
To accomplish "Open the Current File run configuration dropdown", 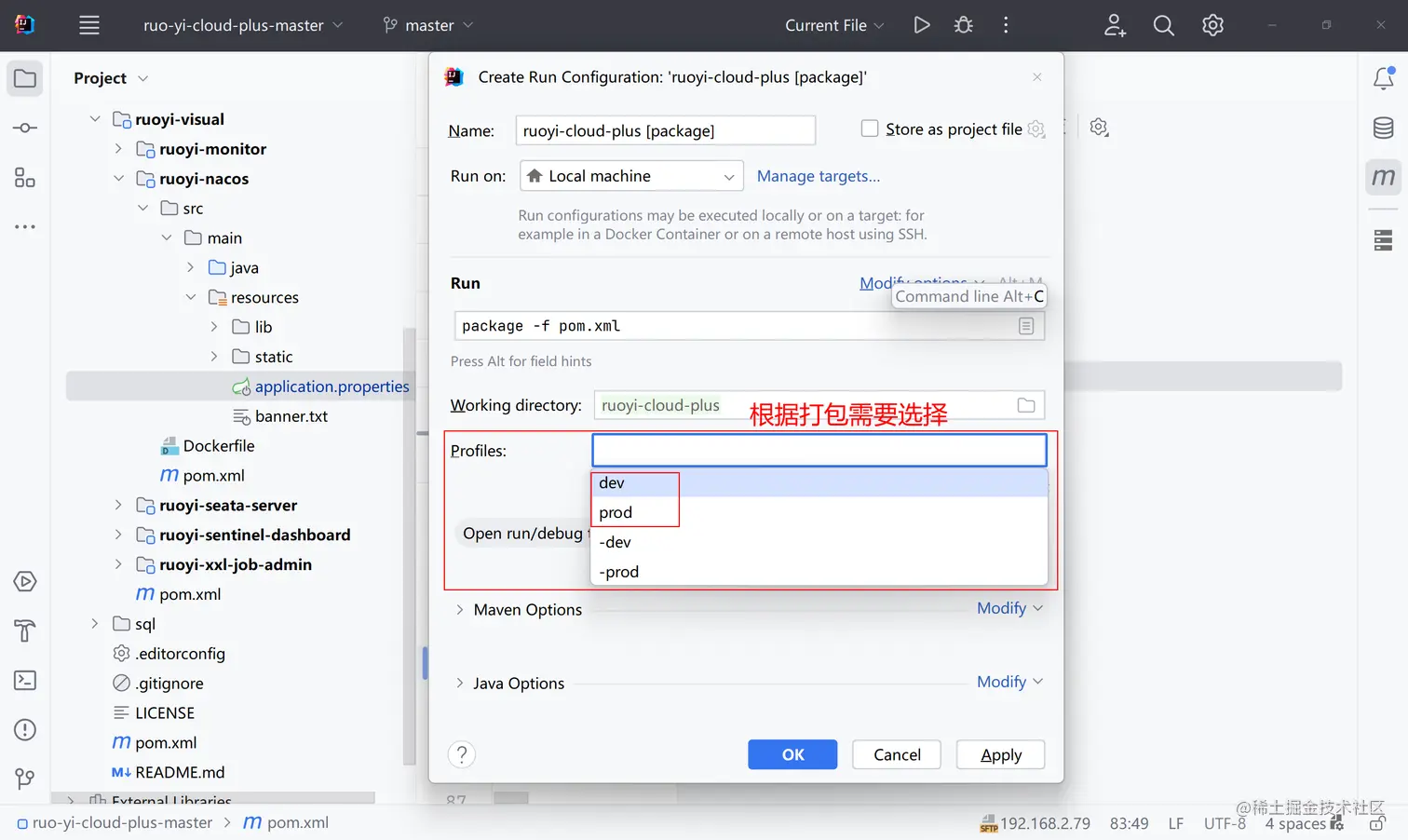I will click(834, 25).
